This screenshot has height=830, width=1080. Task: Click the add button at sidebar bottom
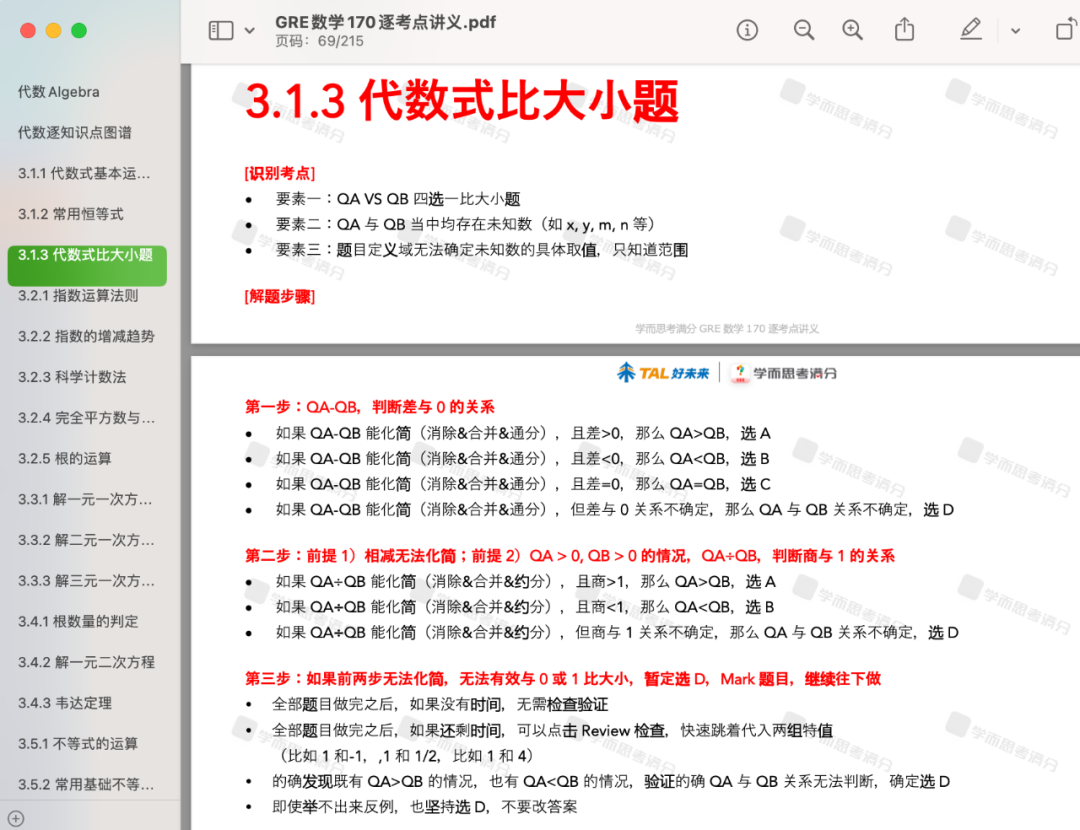(16, 818)
